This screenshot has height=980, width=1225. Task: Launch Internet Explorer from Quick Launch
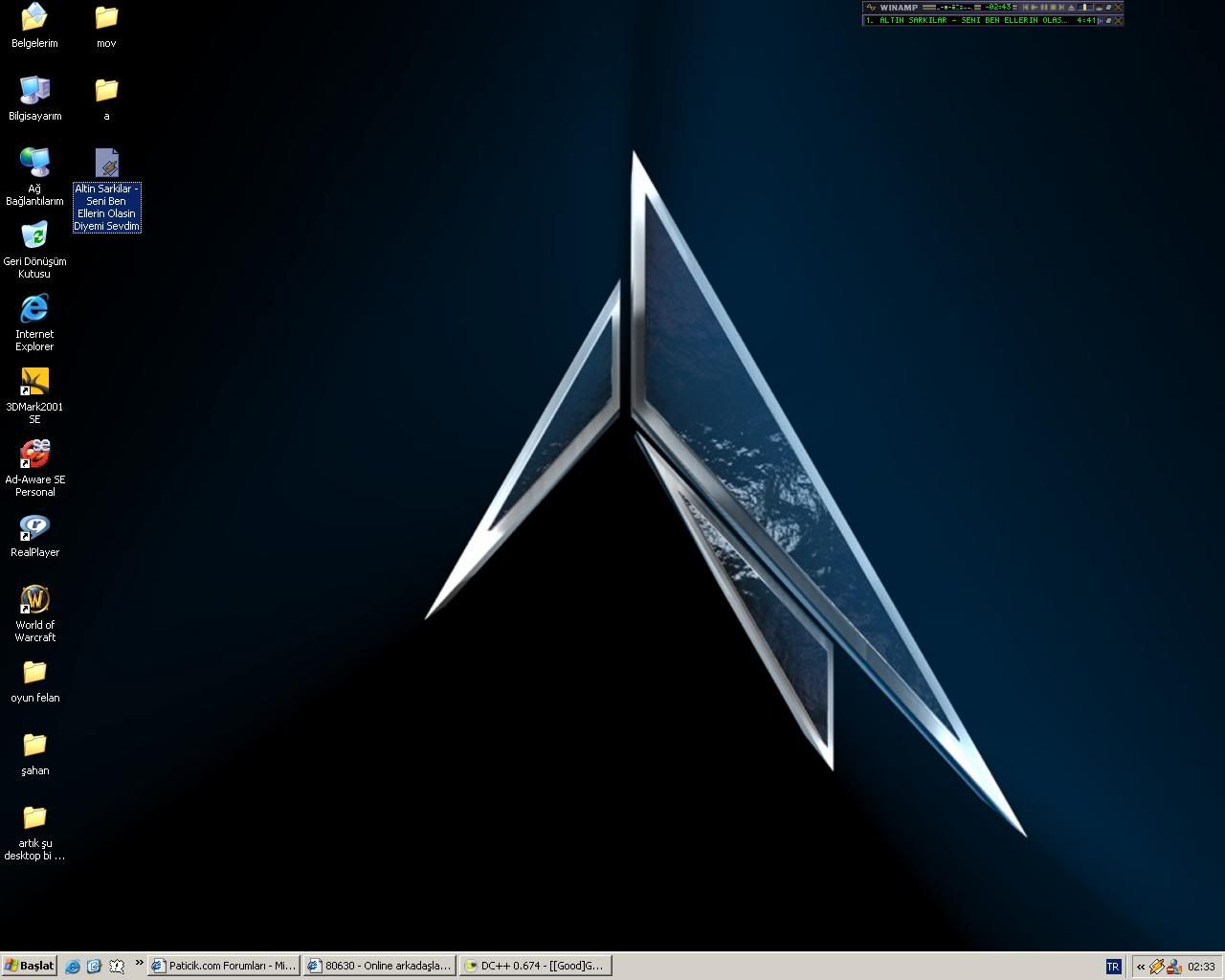[x=73, y=967]
